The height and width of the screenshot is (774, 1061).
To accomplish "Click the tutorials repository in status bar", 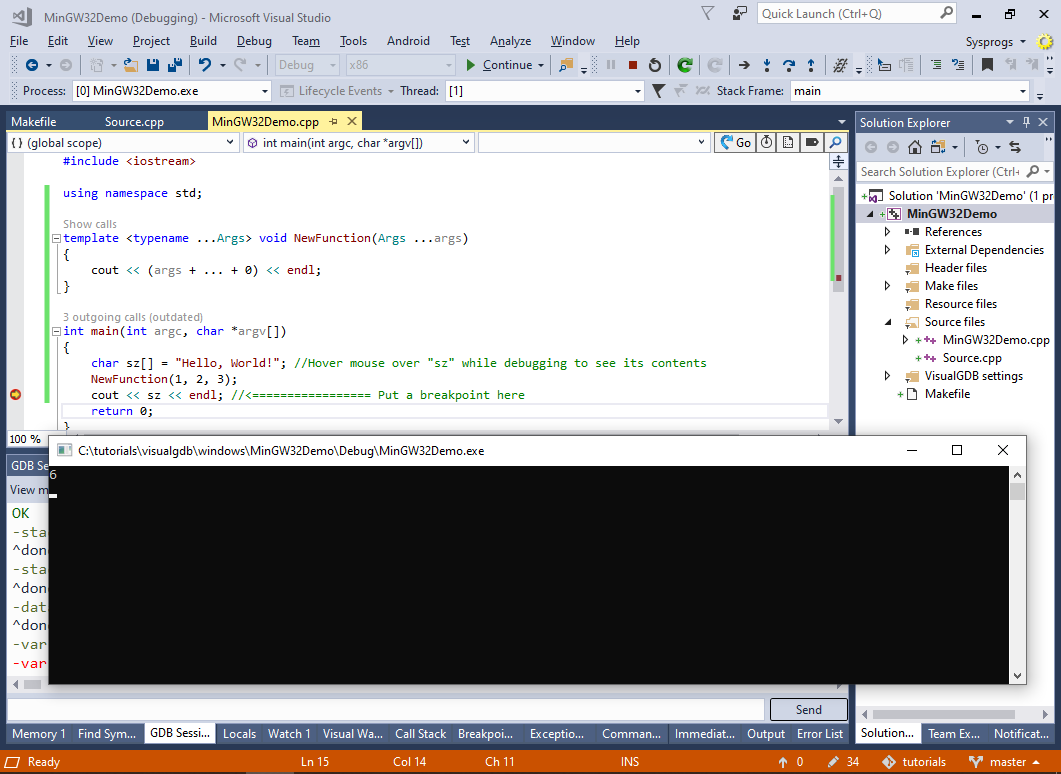I will (915, 762).
